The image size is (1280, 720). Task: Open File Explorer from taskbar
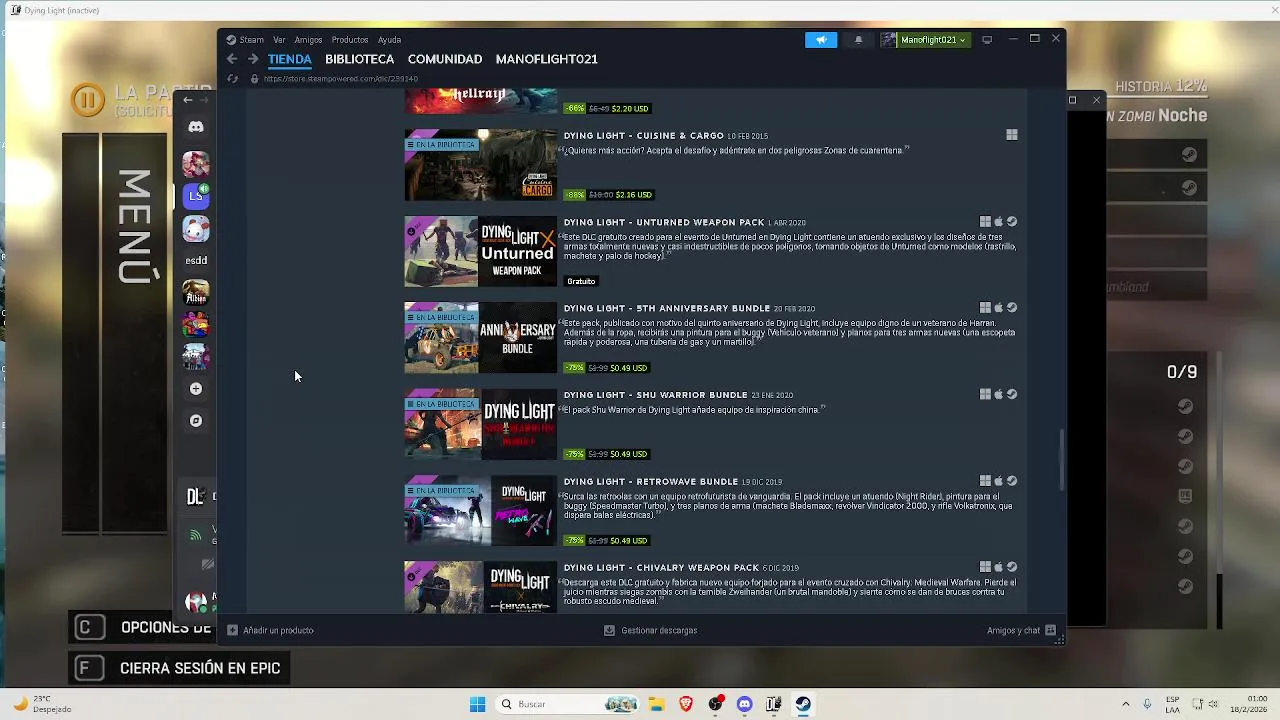coord(657,704)
